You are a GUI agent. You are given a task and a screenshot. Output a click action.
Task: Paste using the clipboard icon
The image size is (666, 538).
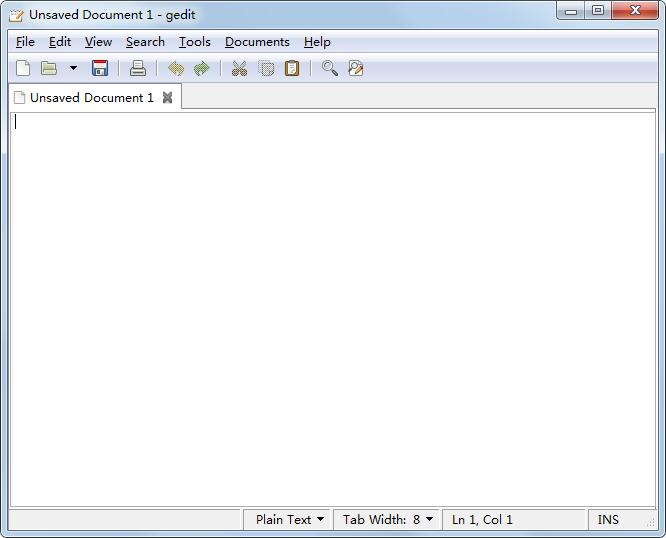292,69
